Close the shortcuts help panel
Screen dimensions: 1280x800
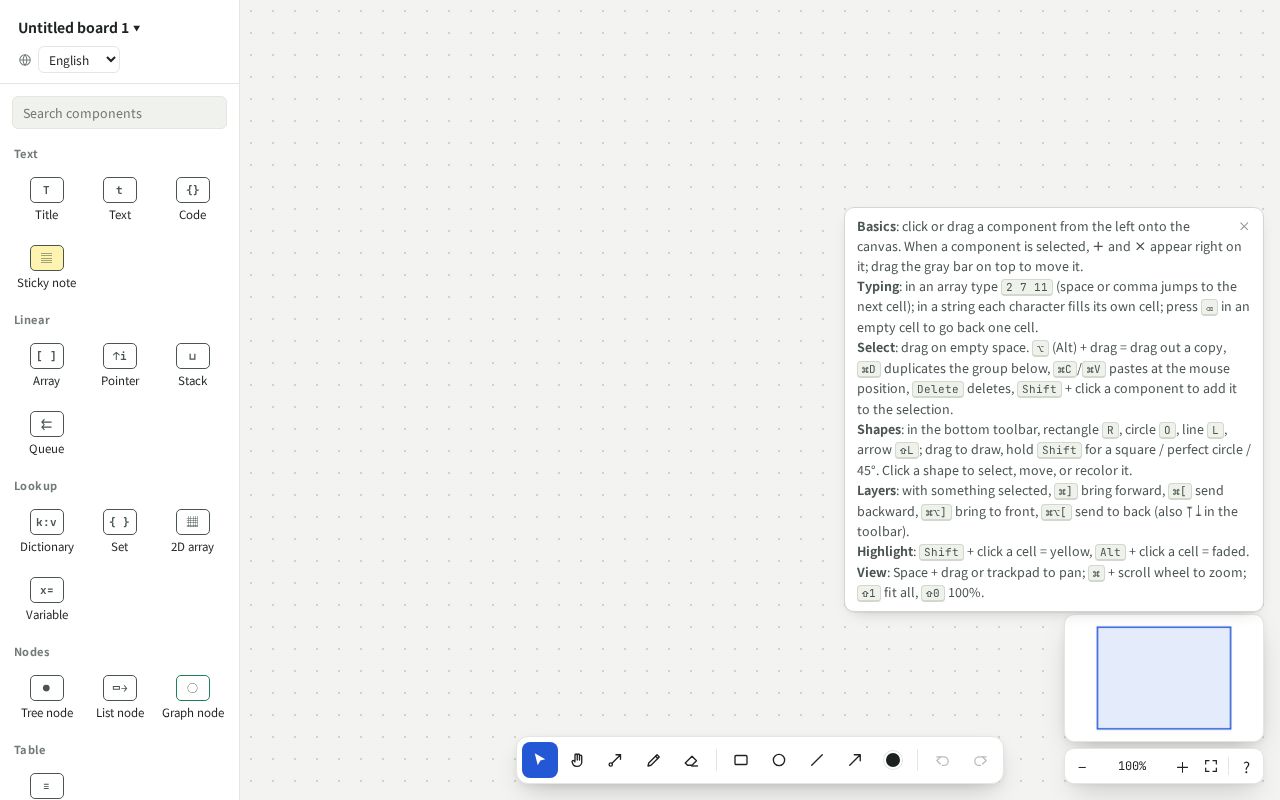point(1244,226)
